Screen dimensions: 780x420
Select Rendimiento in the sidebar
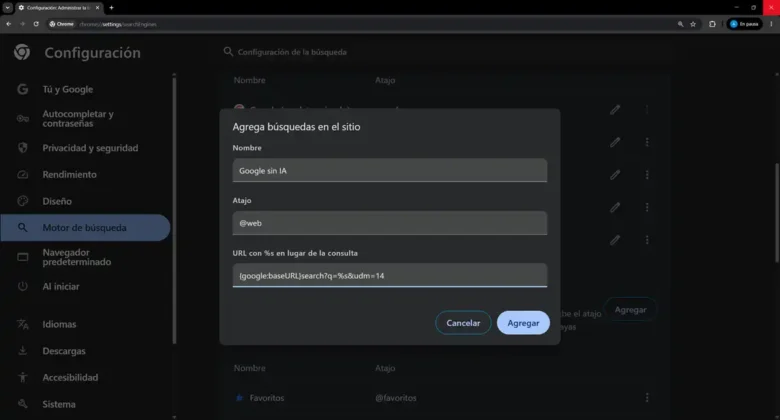[x=70, y=175]
